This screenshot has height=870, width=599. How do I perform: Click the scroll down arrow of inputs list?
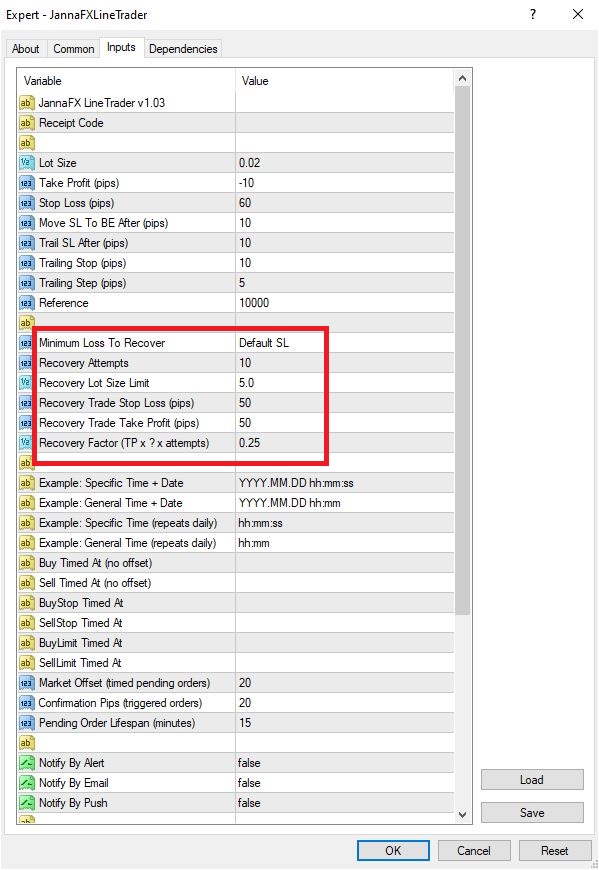click(463, 815)
